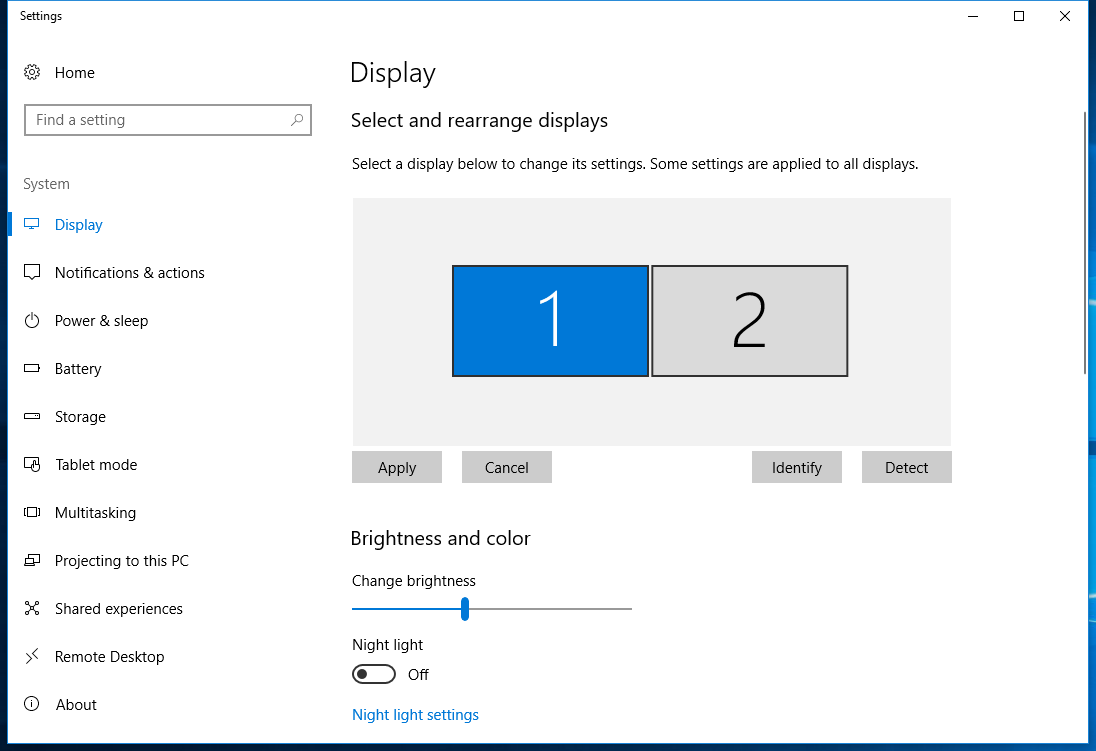Image resolution: width=1096 pixels, height=751 pixels.
Task: Open Notifications & actions settings
Action: pos(129,273)
